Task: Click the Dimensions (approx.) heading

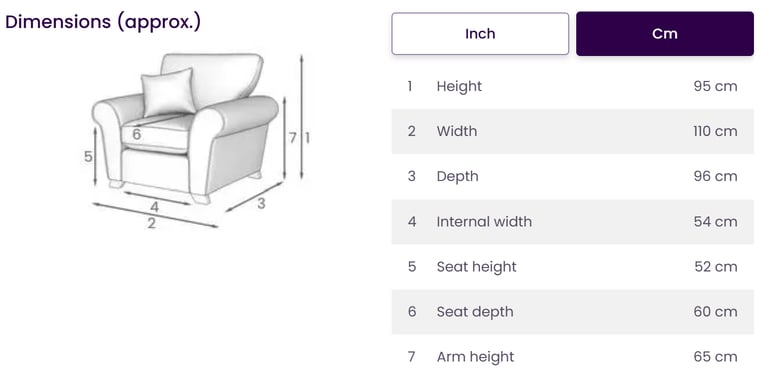Action: tap(103, 22)
